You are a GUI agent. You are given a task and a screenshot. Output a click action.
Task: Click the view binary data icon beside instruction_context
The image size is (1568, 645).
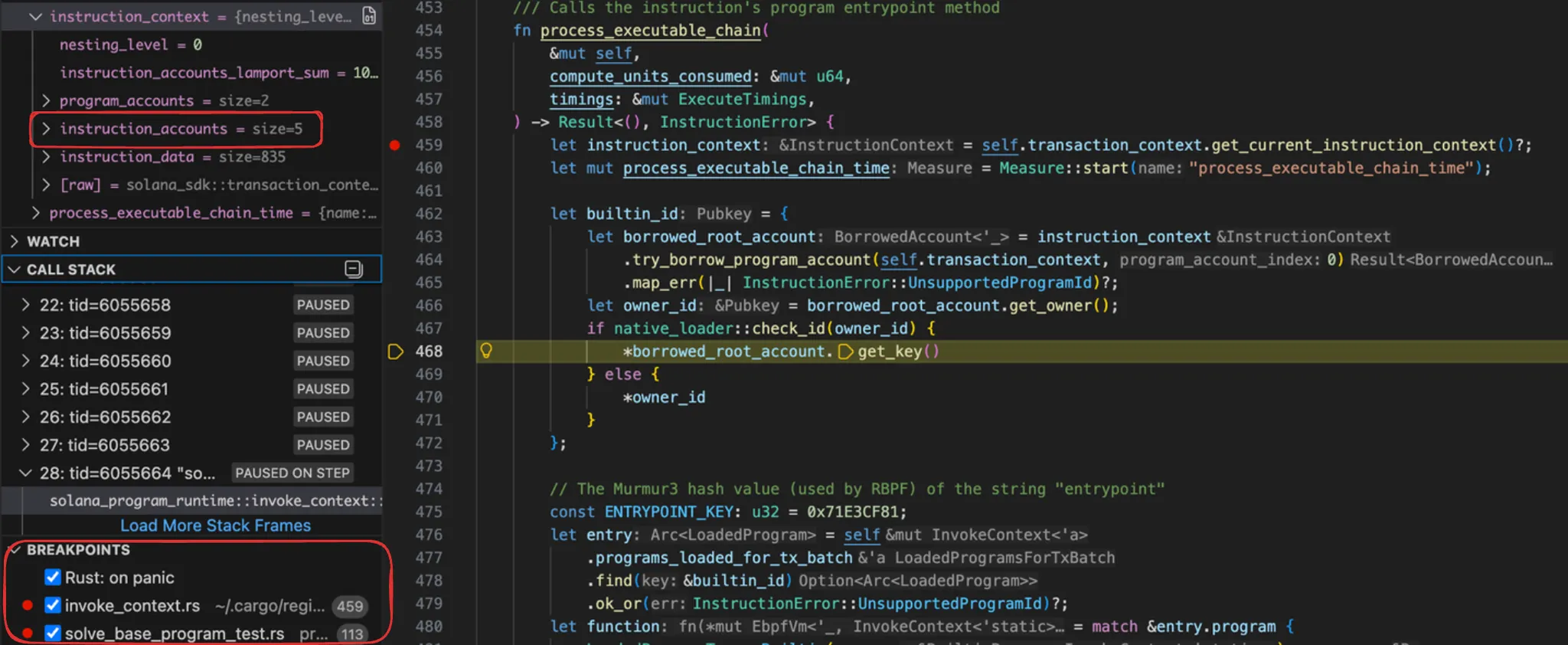(369, 16)
